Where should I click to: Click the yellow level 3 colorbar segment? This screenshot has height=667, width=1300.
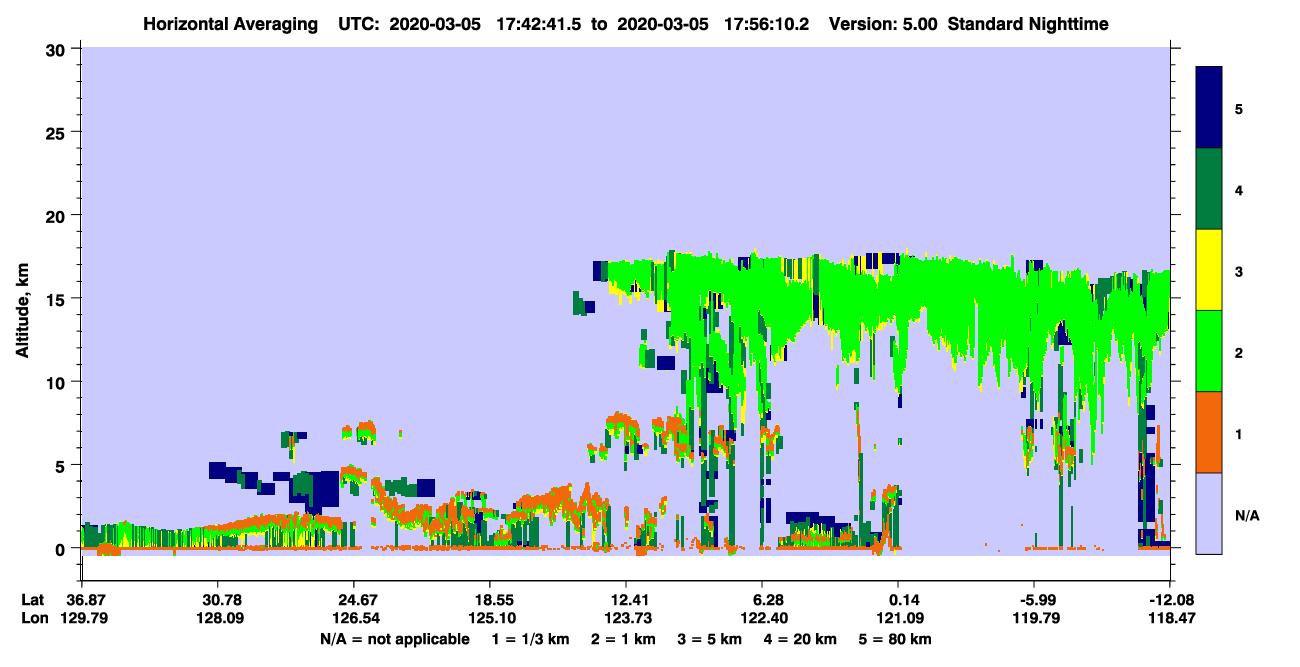point(1209,270)
